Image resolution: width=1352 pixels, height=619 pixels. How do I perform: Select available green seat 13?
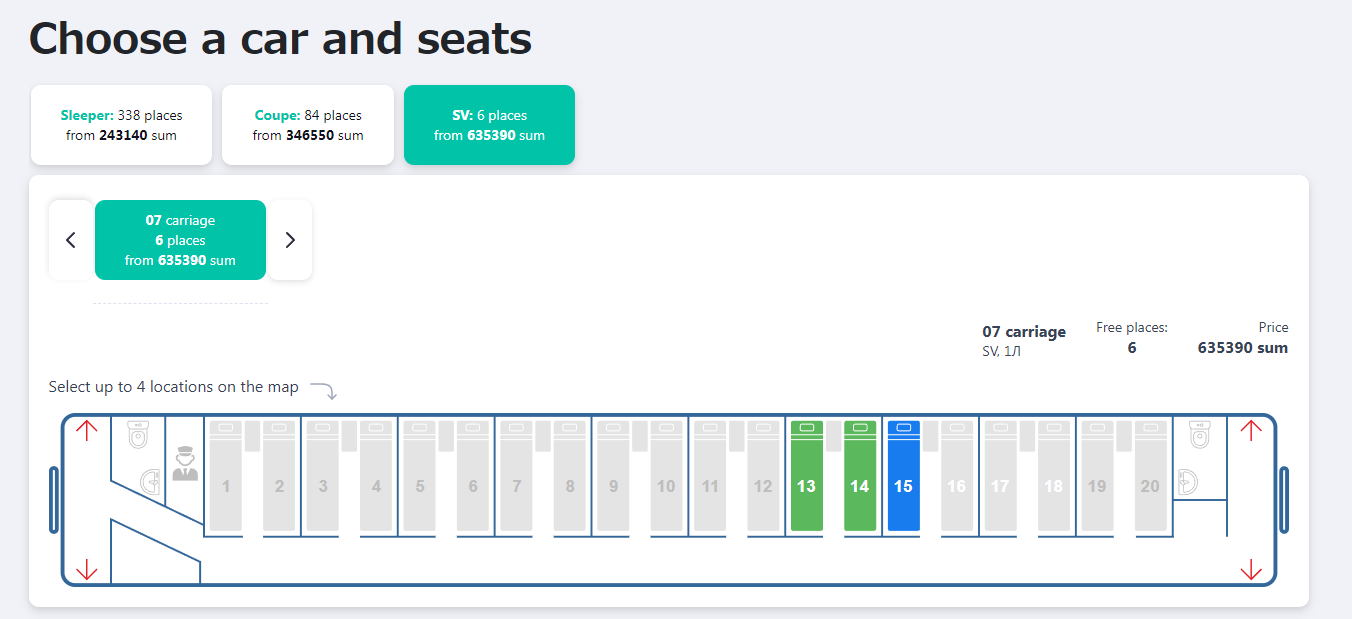coord(806,476)
